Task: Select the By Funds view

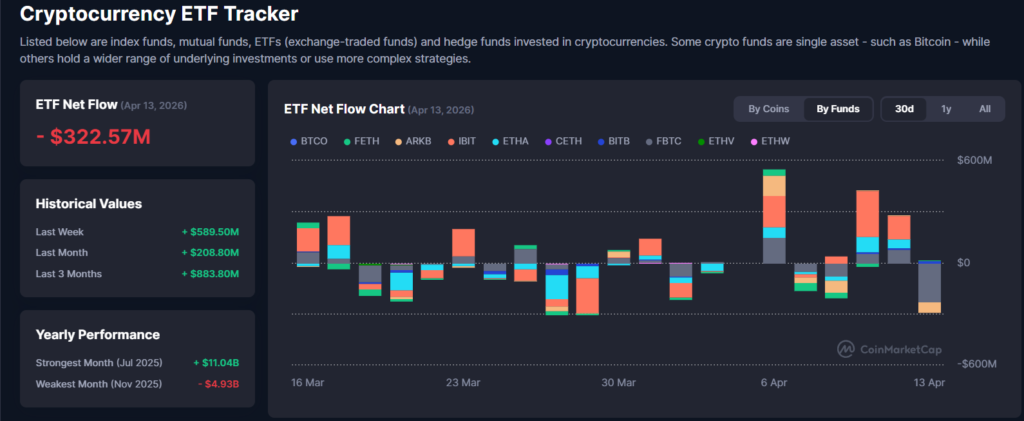Action: click(x=838, y=109)
